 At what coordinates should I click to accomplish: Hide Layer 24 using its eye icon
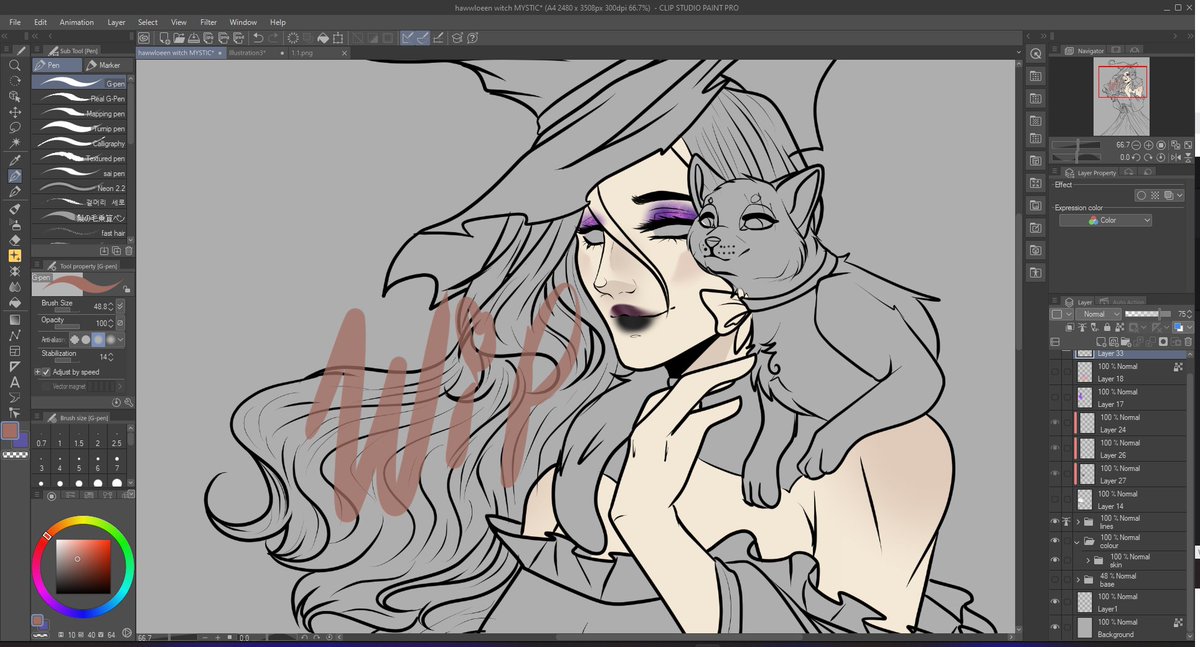pos(1055,423)
